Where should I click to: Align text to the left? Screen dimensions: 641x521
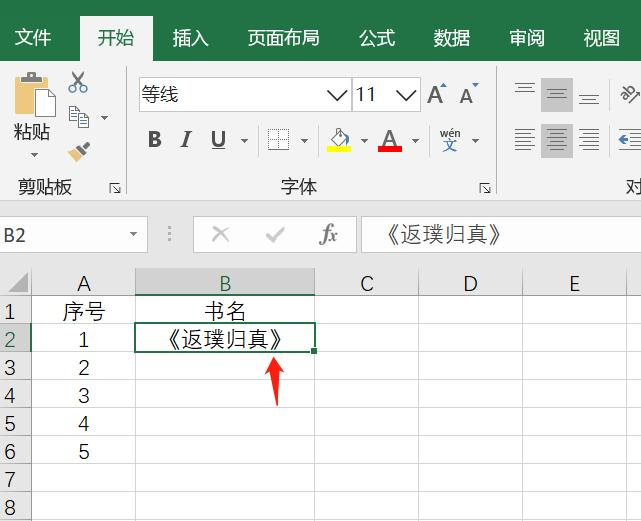coord(525,140)
